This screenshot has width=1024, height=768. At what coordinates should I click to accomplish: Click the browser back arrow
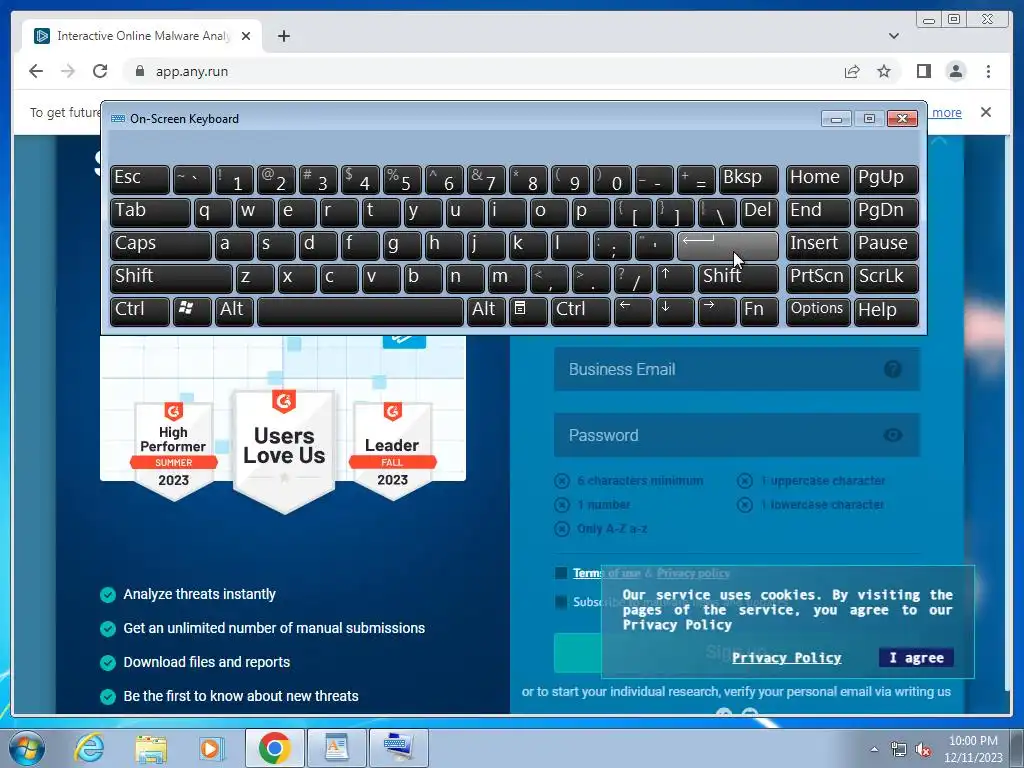pyautogui.click(x=36, y=71)
